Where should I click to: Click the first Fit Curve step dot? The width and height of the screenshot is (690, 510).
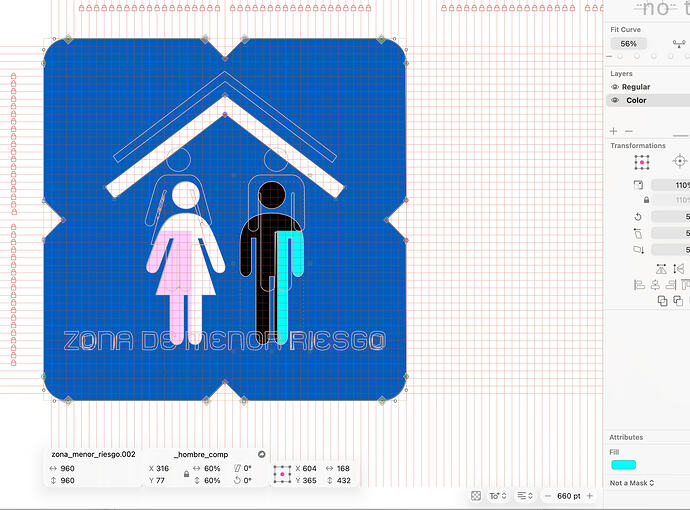pos(620,56)
